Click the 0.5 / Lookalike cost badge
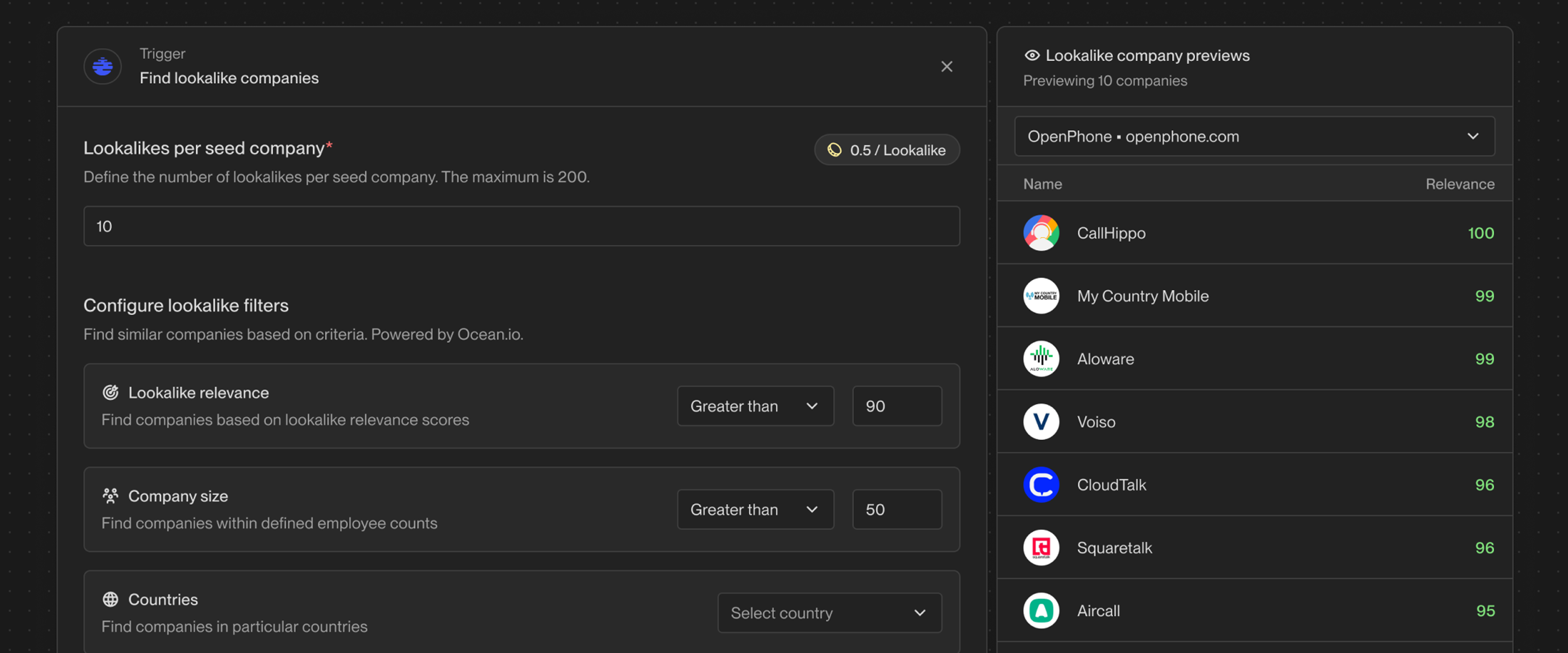Viewport: 1568px width, 653px height. tap(887, 150)
